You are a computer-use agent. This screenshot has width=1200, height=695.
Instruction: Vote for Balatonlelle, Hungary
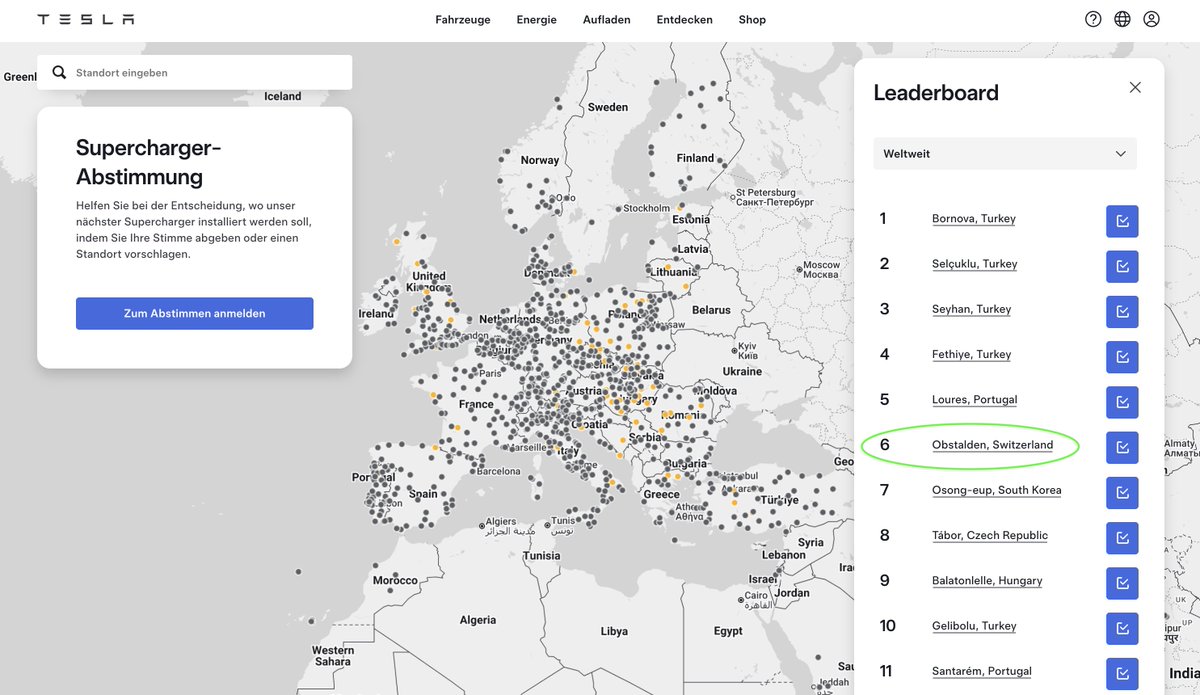click(x=1122, y=584)
